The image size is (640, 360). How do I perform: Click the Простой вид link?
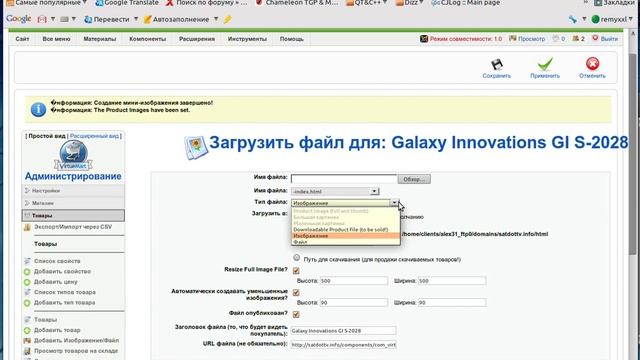47,136
